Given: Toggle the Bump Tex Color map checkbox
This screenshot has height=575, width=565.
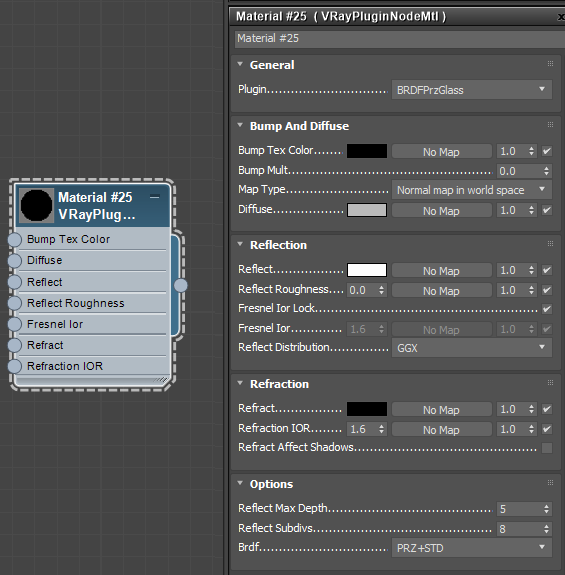Looking at the screenshot, I should point(547,151).
